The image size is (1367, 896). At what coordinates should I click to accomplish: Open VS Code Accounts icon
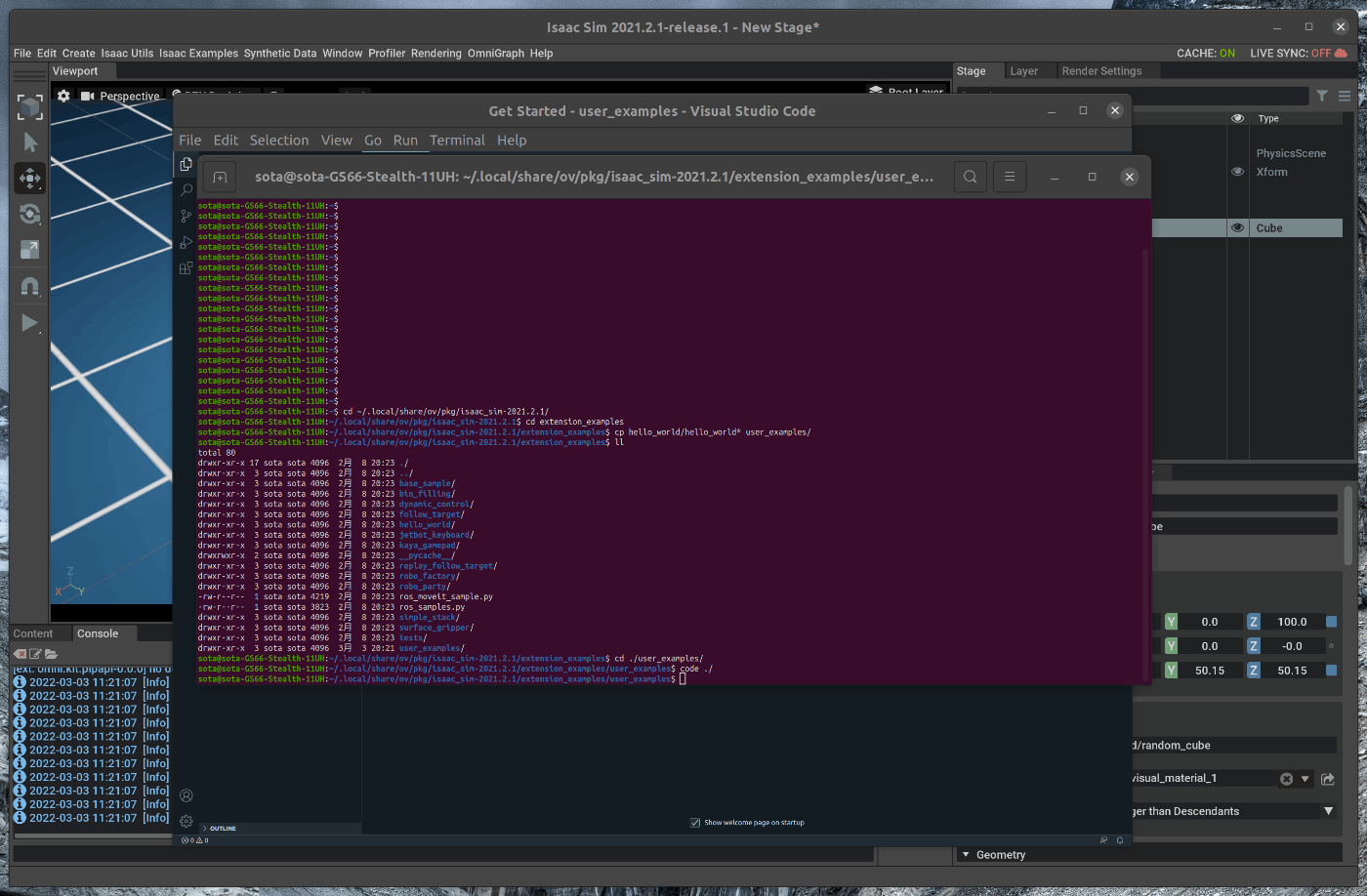pos(186,795)
